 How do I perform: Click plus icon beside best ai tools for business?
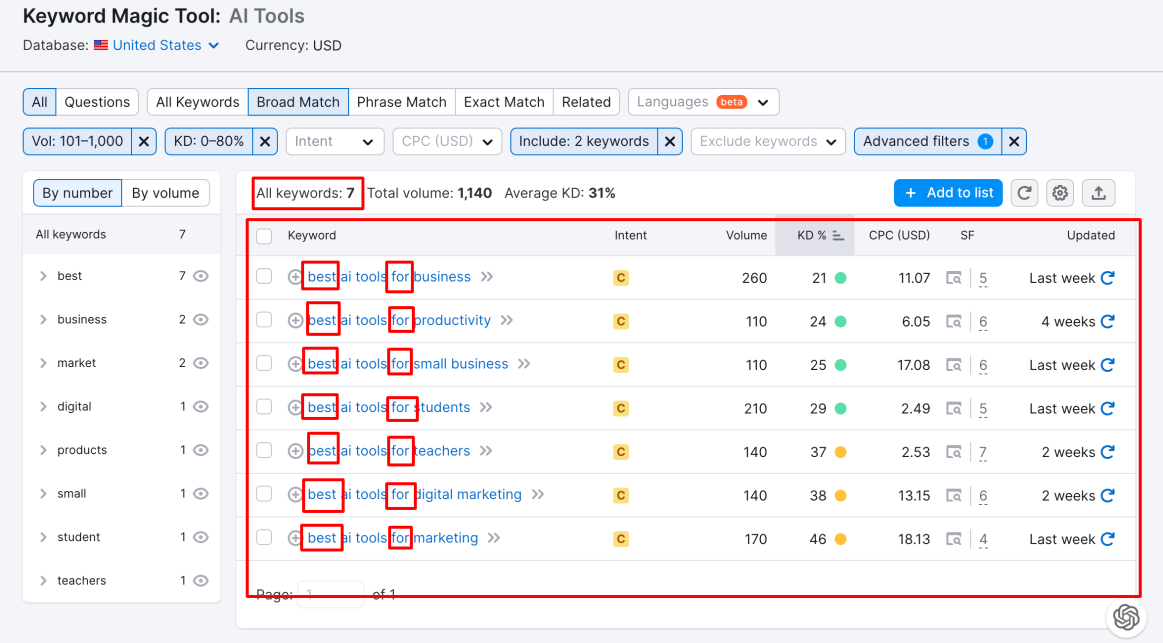point(295,277)
